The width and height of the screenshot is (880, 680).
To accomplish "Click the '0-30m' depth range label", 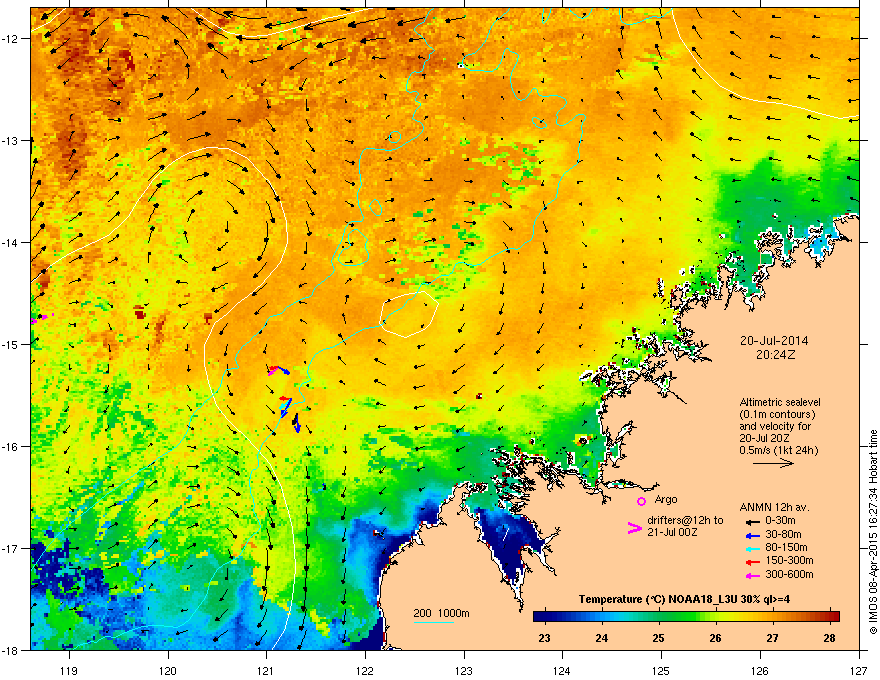I will pos(780,521).
